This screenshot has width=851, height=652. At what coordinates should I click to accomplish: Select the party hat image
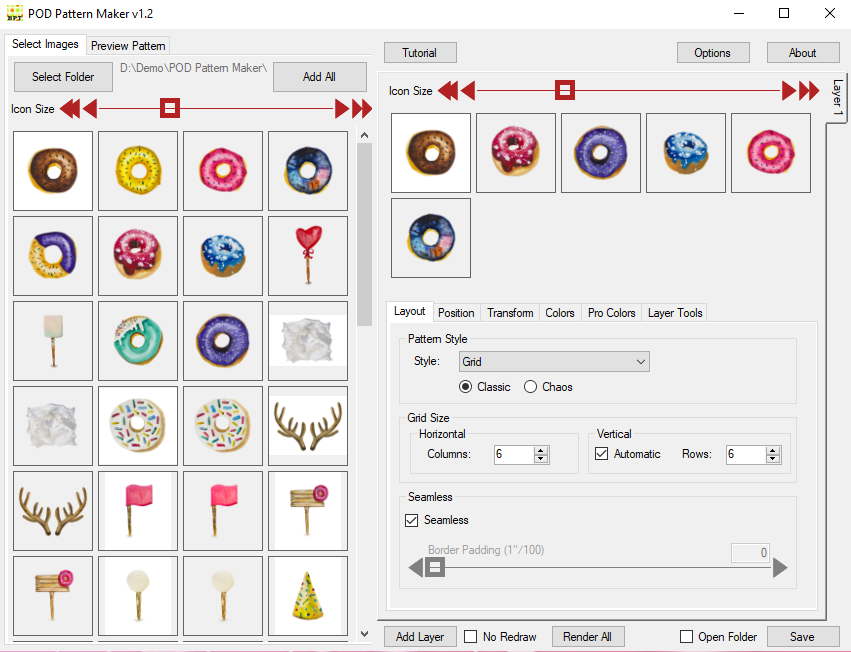308,596
